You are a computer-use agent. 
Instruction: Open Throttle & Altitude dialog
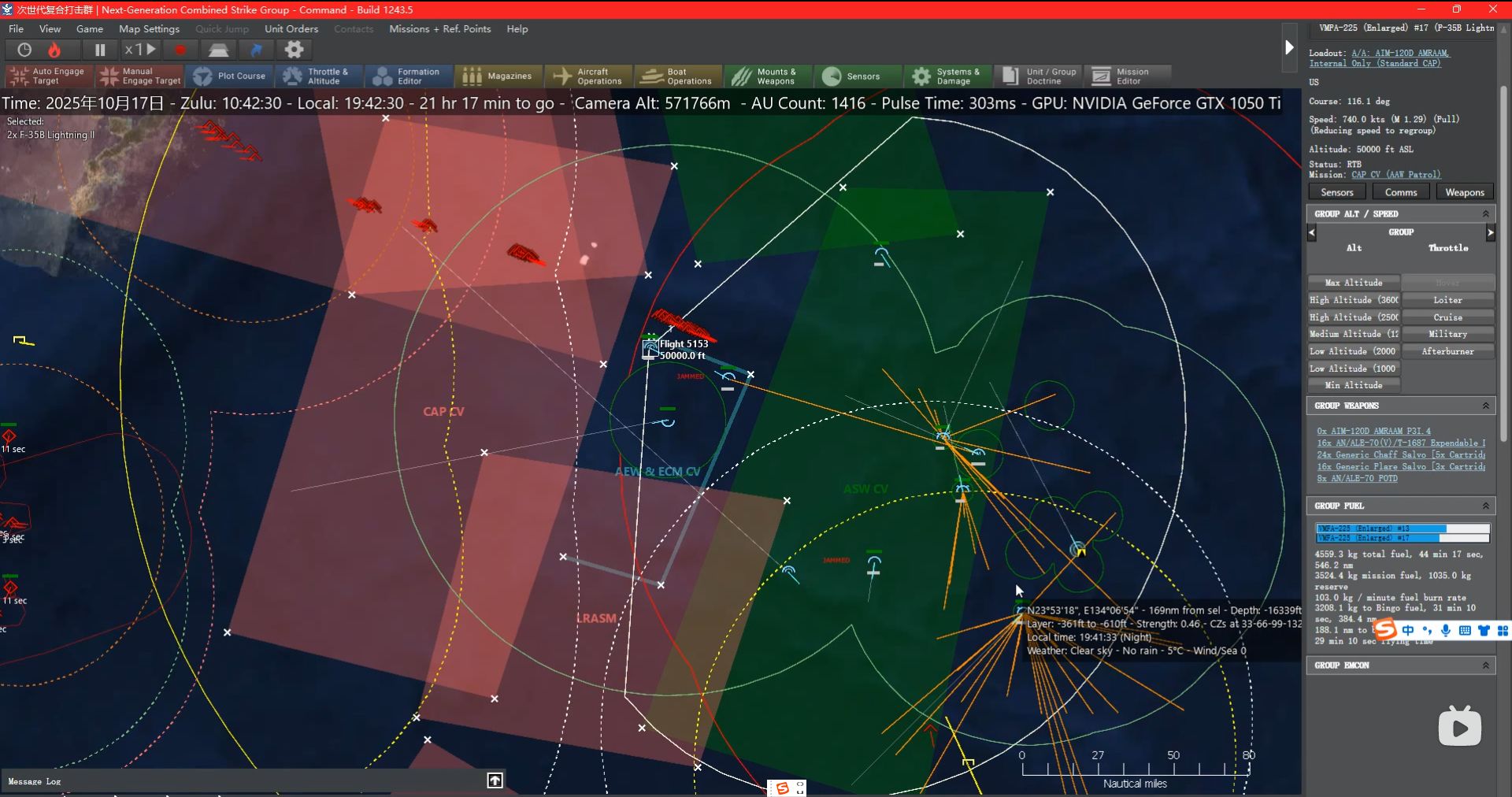click(319, 76)
